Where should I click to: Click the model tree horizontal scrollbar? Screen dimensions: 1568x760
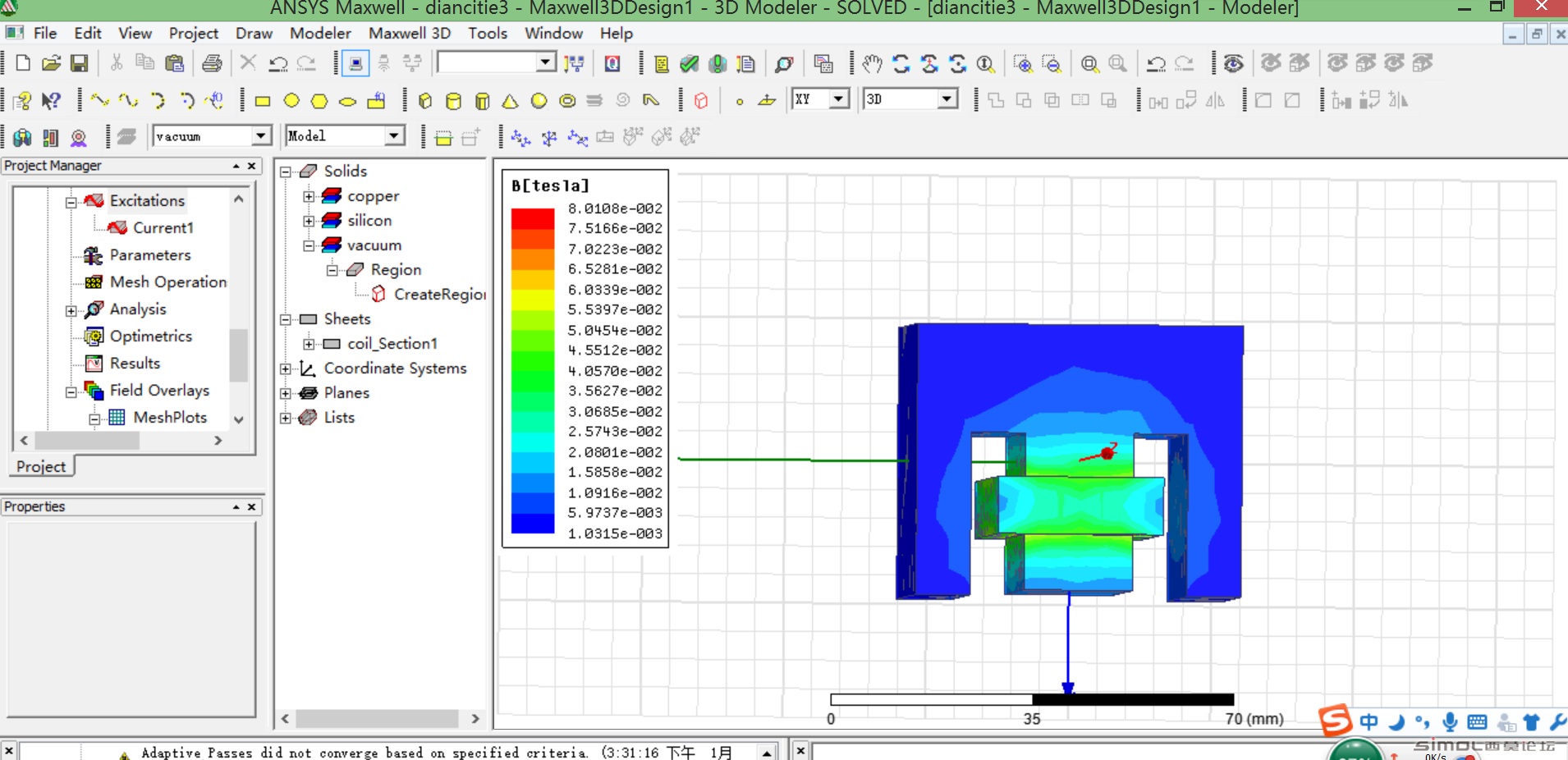click(x=377, y=718)
